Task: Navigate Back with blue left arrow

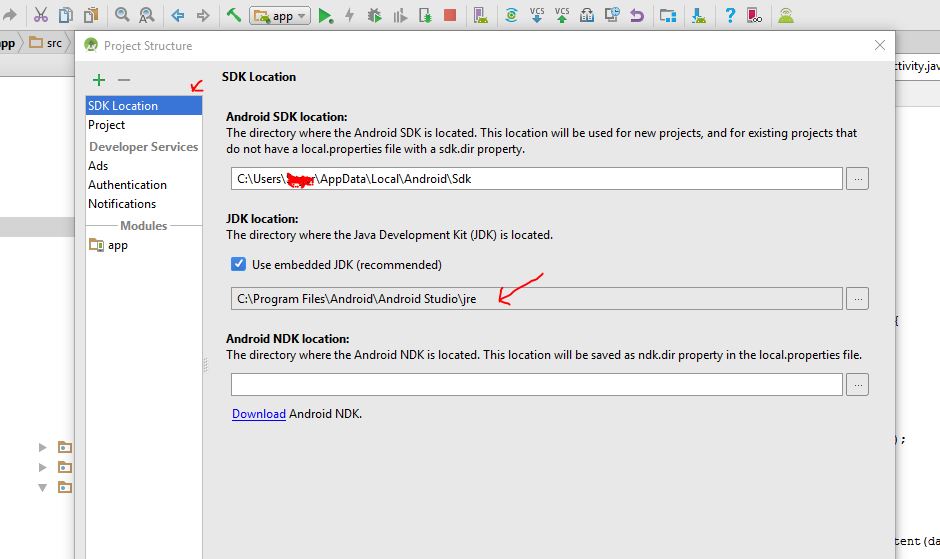Action: [177, 16]
